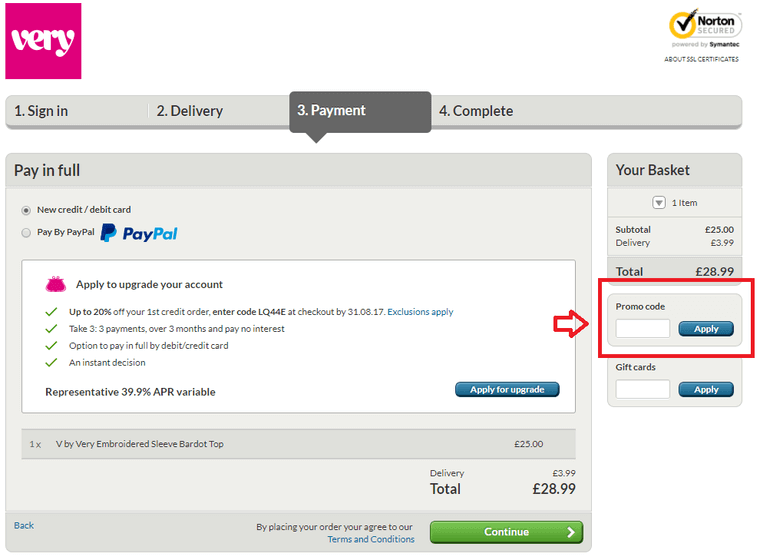Screen dimensions: 760x560
Task: Expand the 1 Item basket dropdown arrow
Action: click(x=659, y=203)
